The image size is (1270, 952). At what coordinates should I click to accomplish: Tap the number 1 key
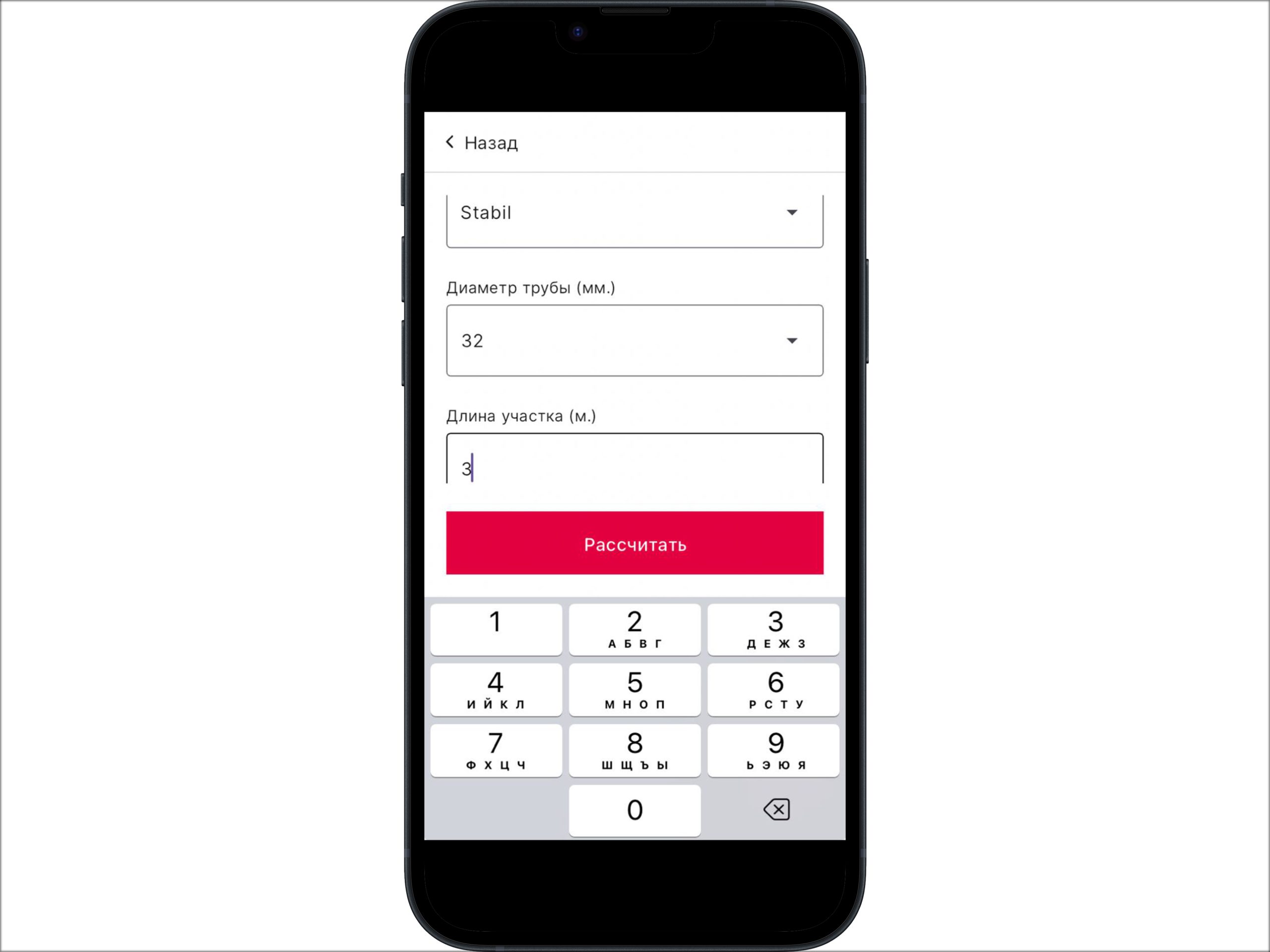point(495,628)
